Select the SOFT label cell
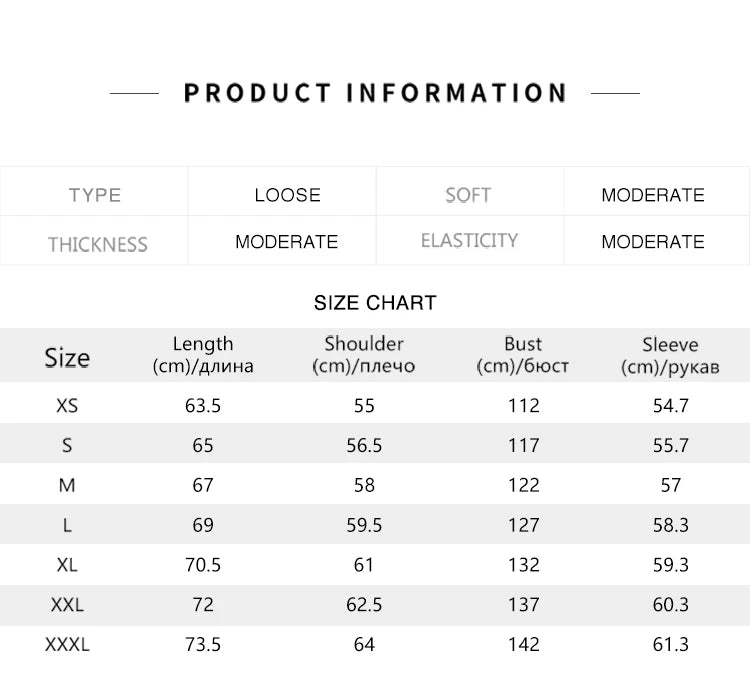The height and width of the screenshot is (676, 750). click(468, 195)
